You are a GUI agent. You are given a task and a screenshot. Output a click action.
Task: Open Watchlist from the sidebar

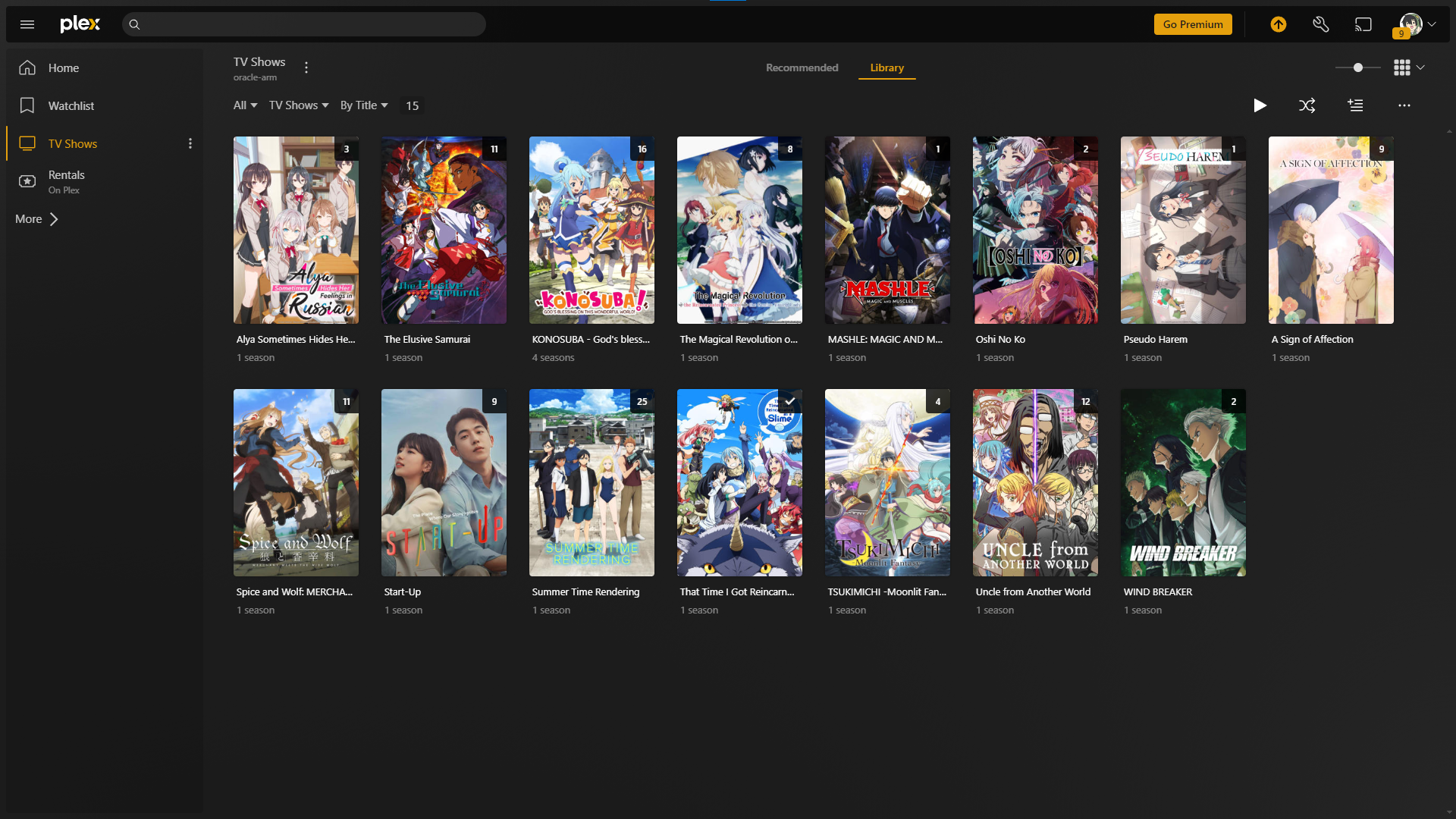pyautogui.click(x=71, y=105)
